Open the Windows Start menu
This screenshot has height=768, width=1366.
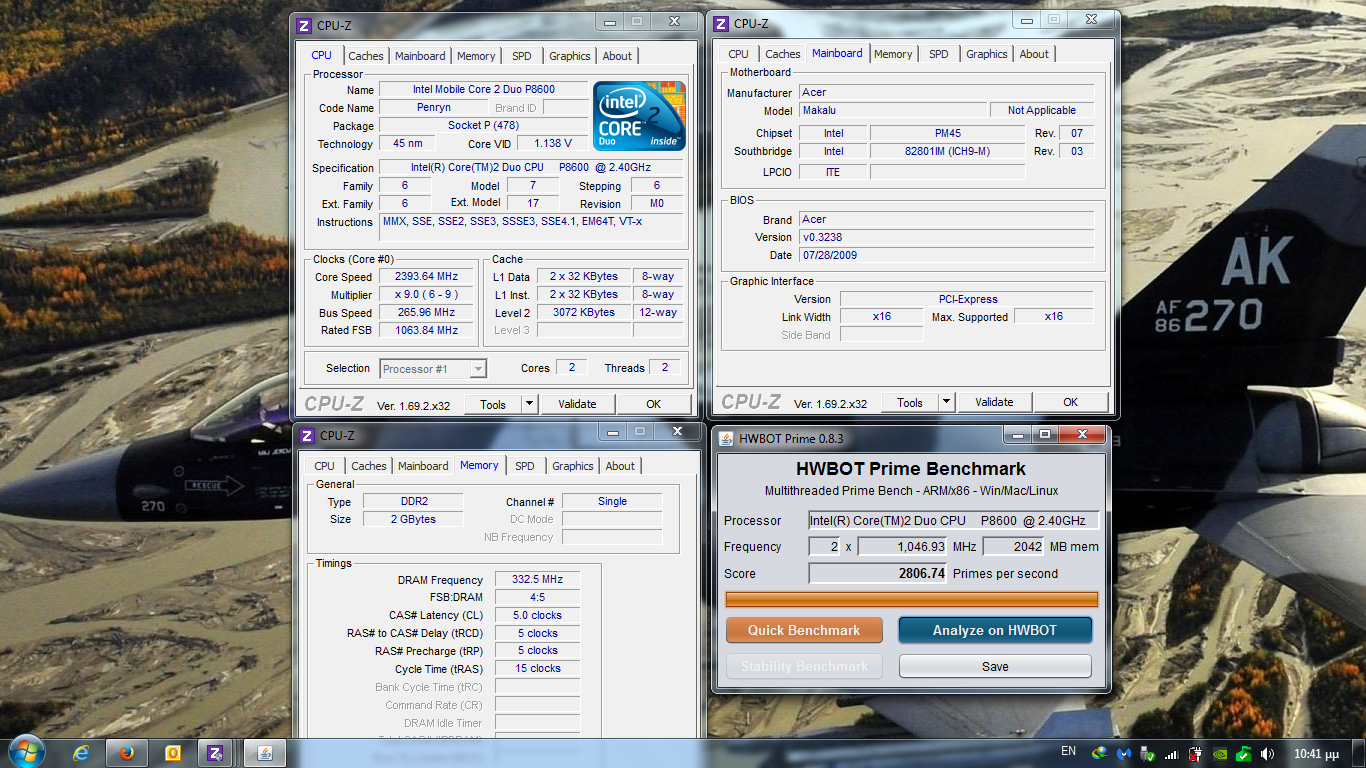(26, 753)
